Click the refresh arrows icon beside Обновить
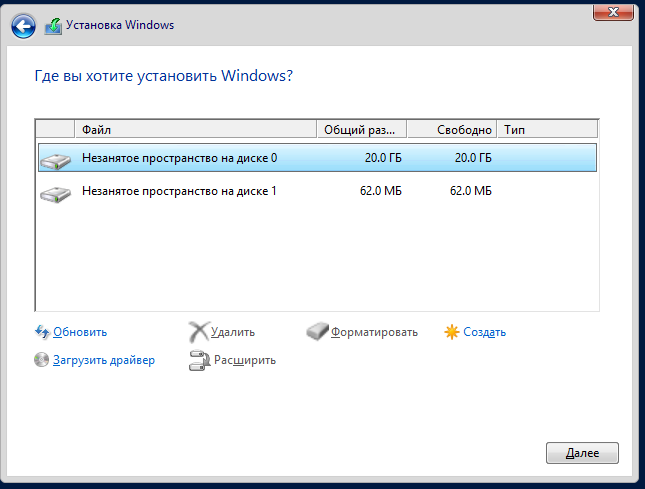The width and height of the screenshot is (645, 489). (x=42, y=332)
